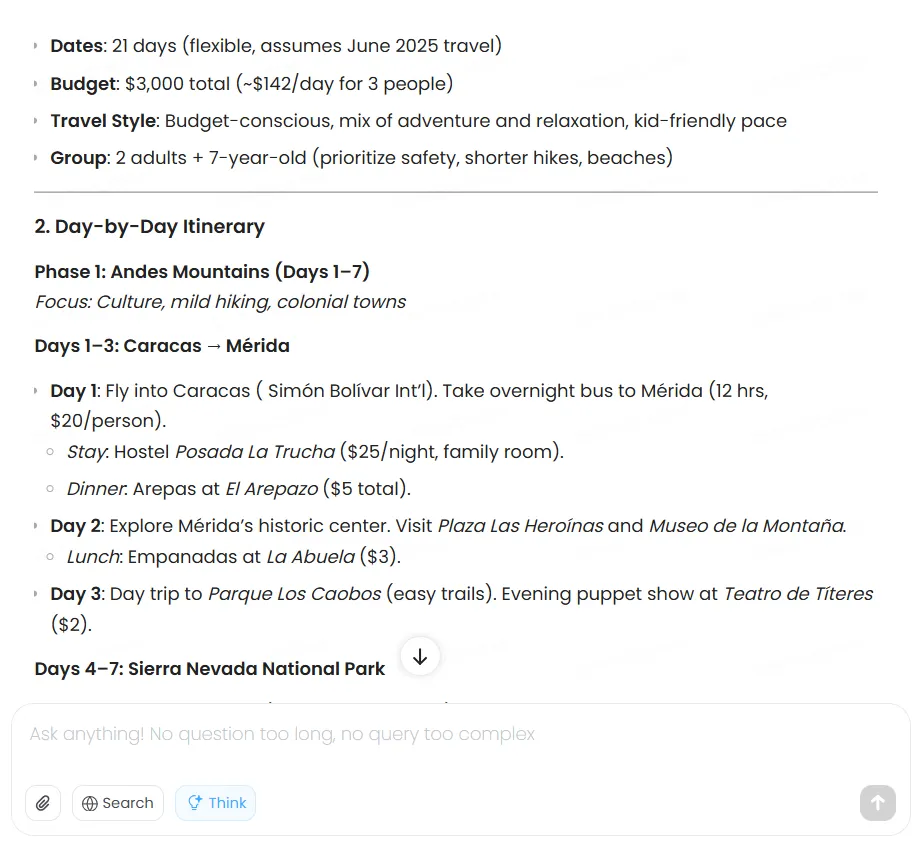
Task: Click the Teatro de Títeres text
Action: [798, 594]
